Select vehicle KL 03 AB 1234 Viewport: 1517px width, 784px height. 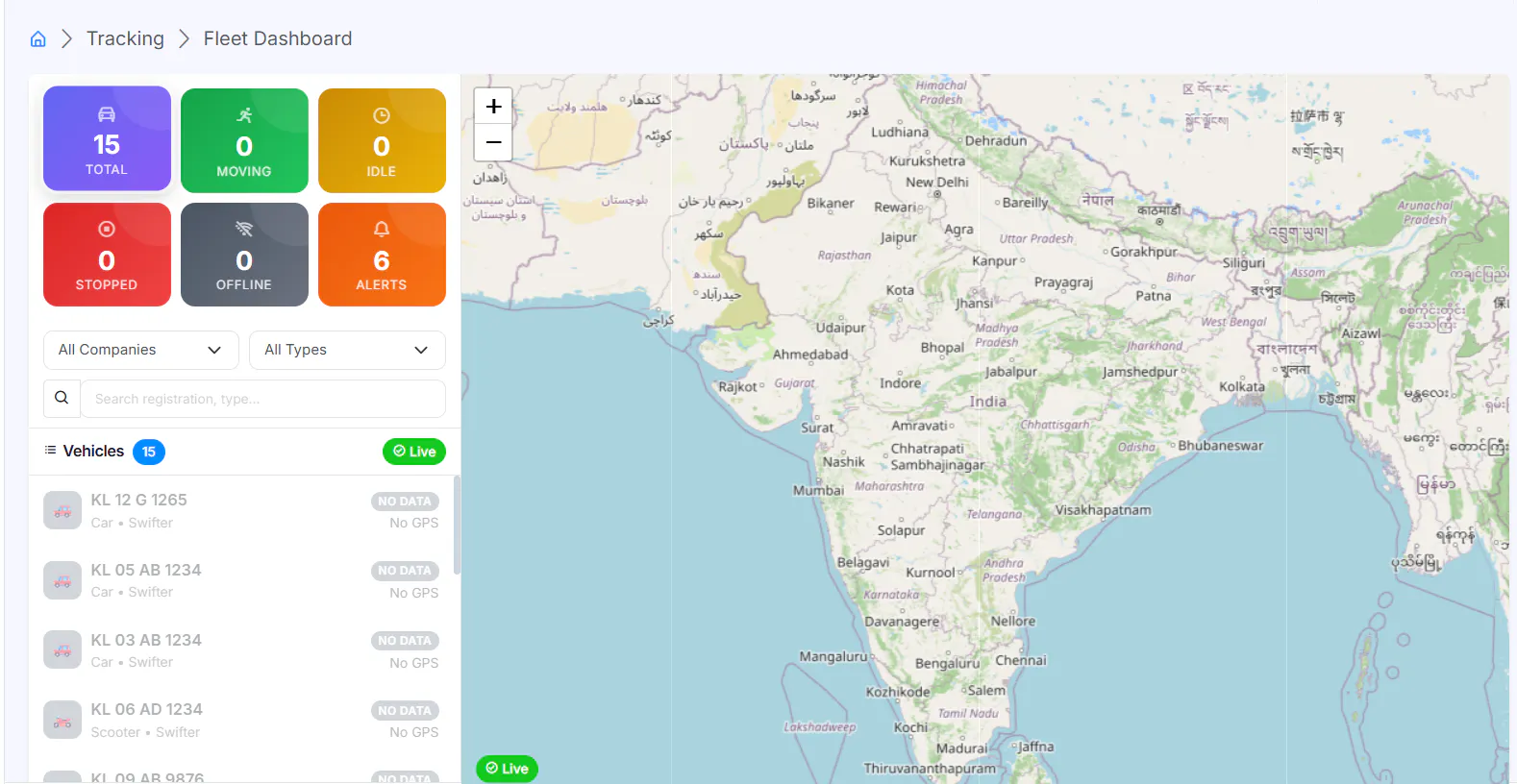pyautogui.click(x=241, y=650)
